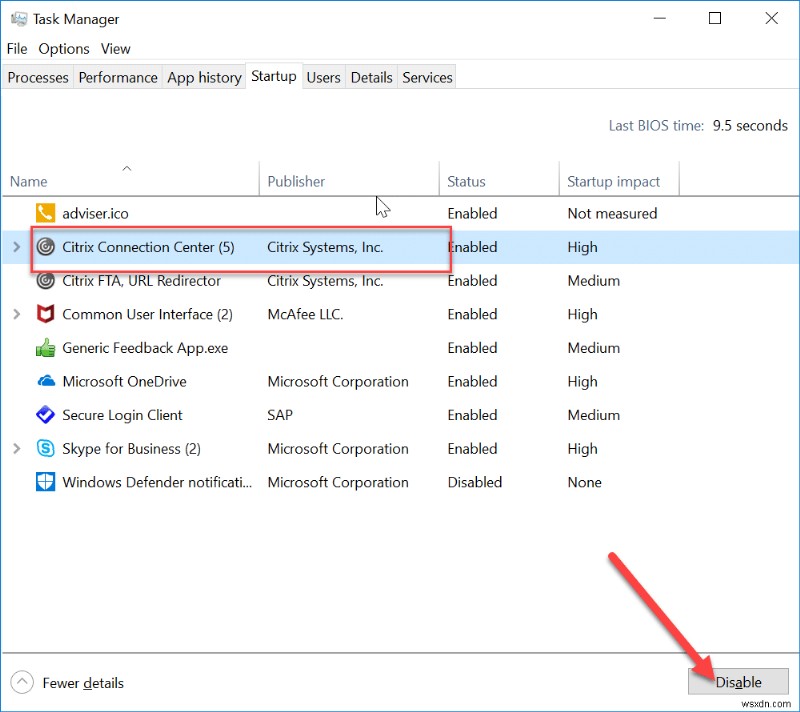
Task: Expand the Common User Interface entry
Action: pos(17,314)
